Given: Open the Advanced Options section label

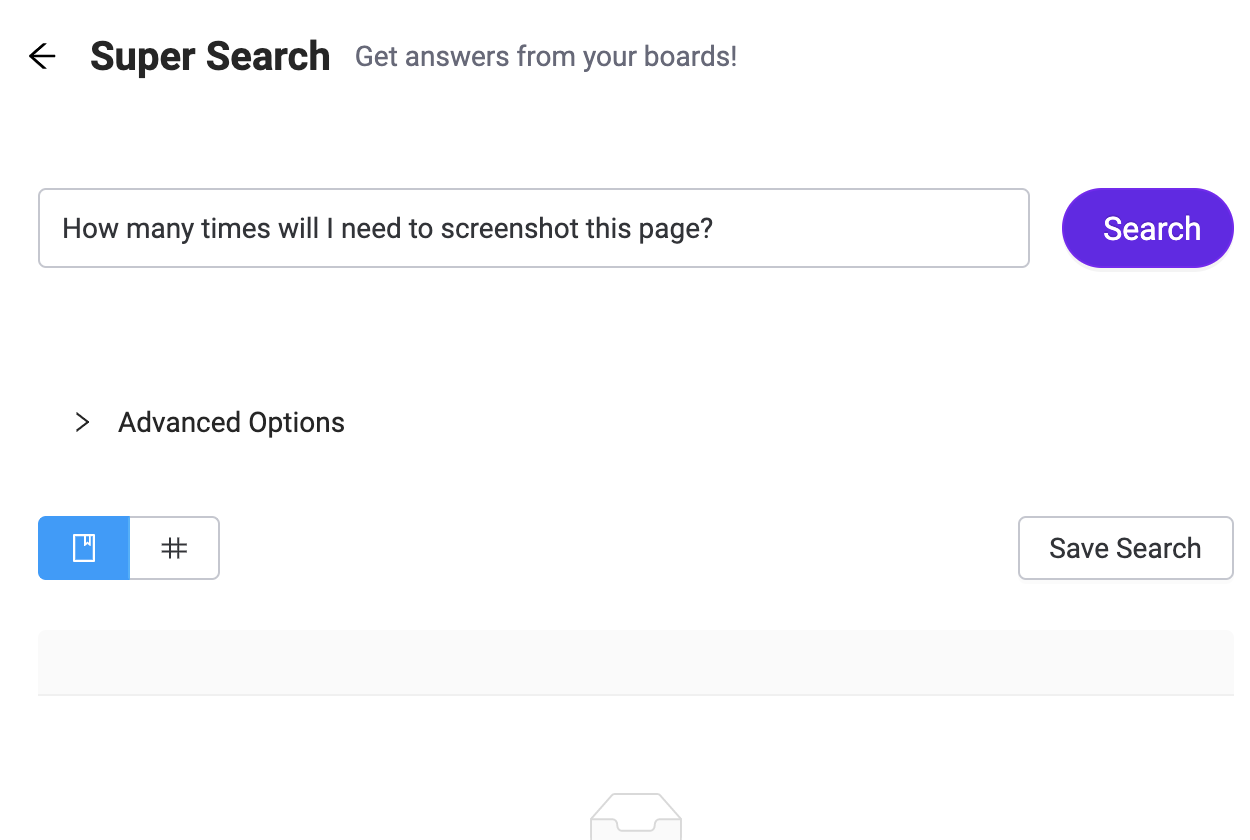Looking at the screenshot, I should point(231,423).
